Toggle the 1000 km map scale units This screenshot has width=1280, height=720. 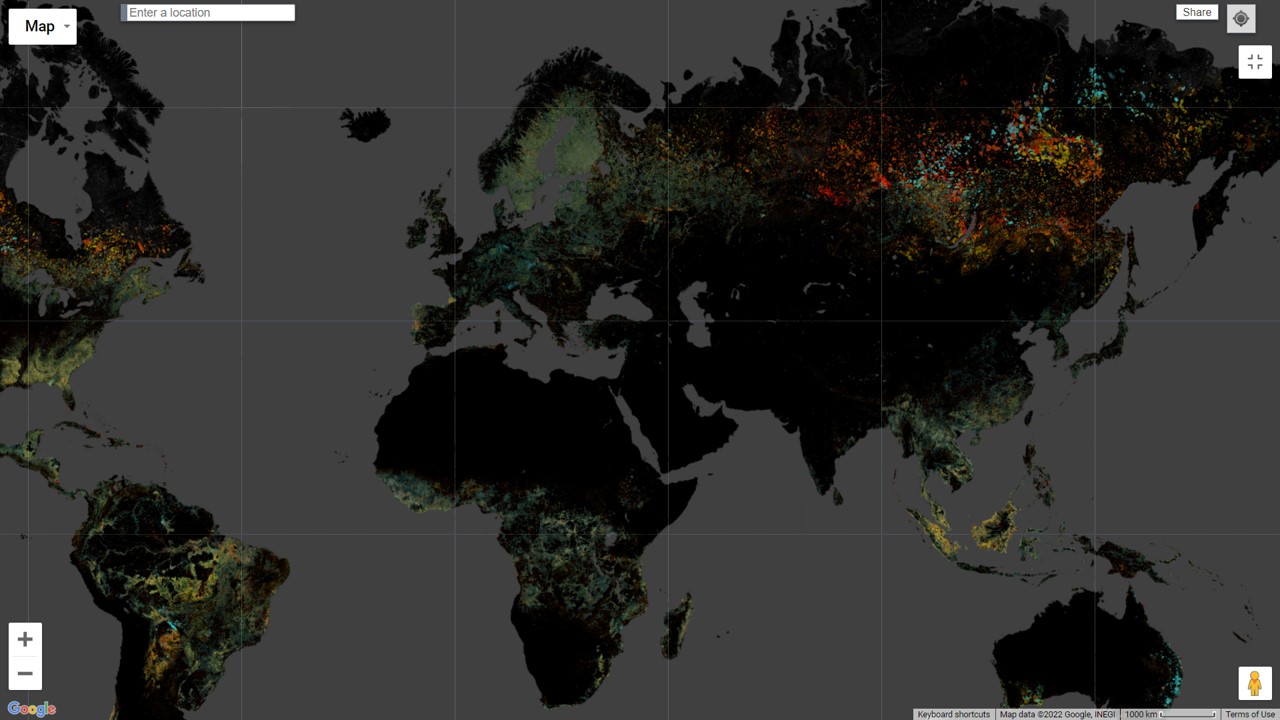click(x=1169, y=714)
